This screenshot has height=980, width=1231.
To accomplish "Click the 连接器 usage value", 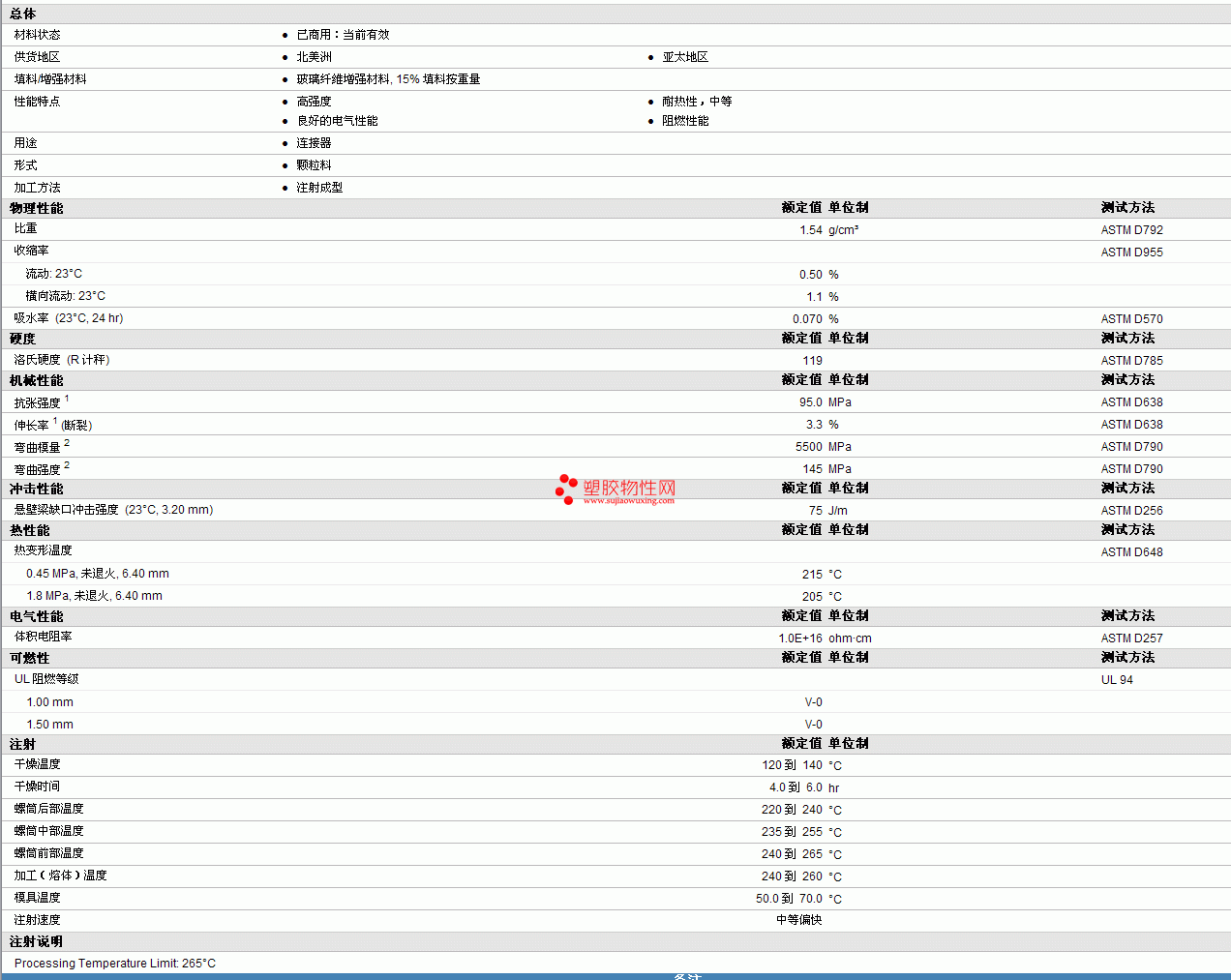I will point(314,143).
